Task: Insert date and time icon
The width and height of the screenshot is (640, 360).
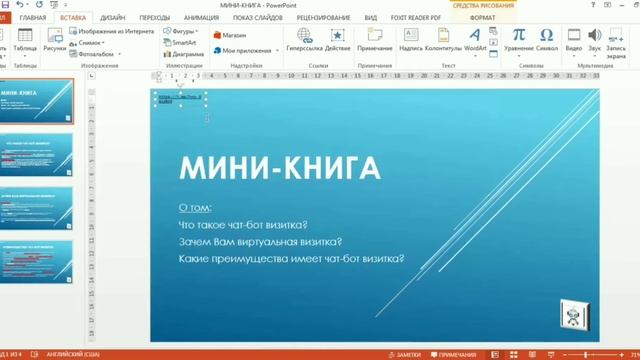Action: [x=493, y=31]
